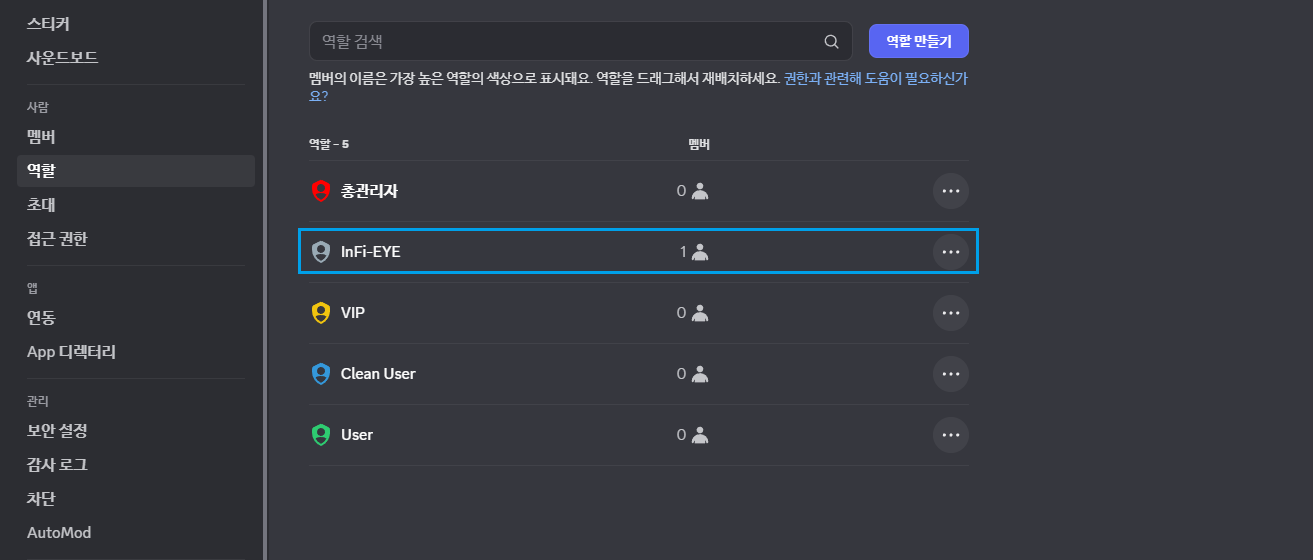The height and width of the screenshot is (560, 1313).
Task: Click the 역할 만들기 button
Action: tap(919, 41)
